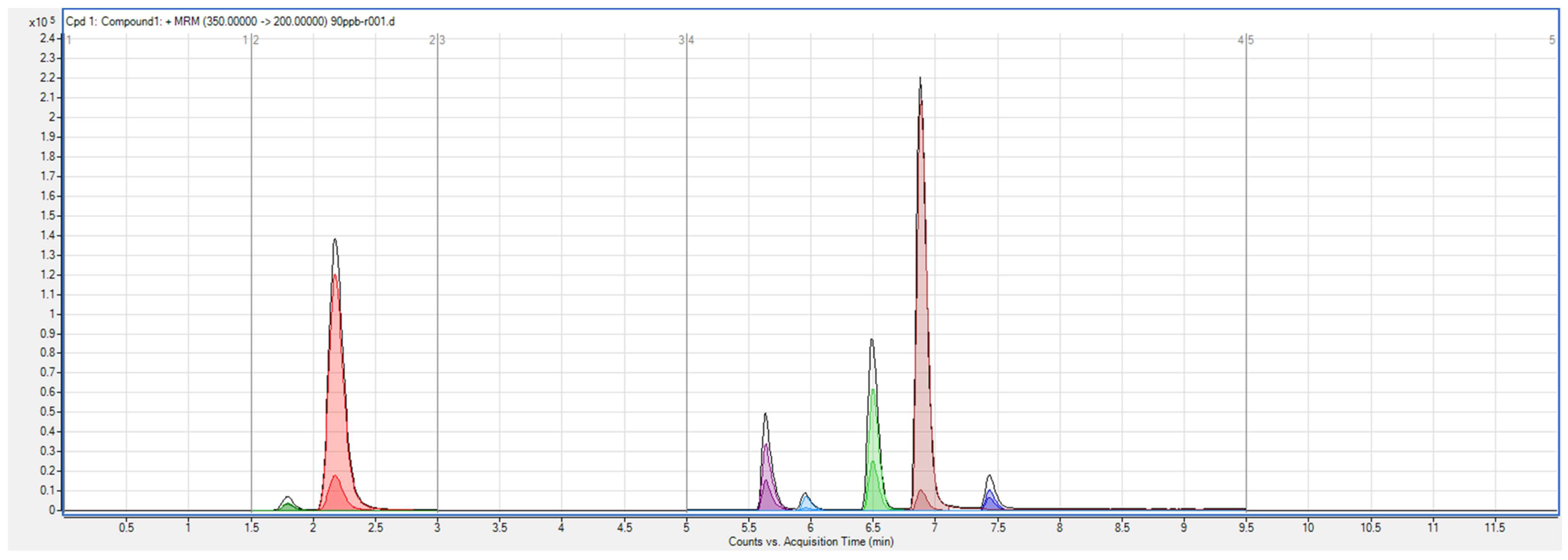The height and width of the screenshot is (560, 1568).
Task: Click the Counts vs. Acquisition Time axis label
Action: point(811,541)
